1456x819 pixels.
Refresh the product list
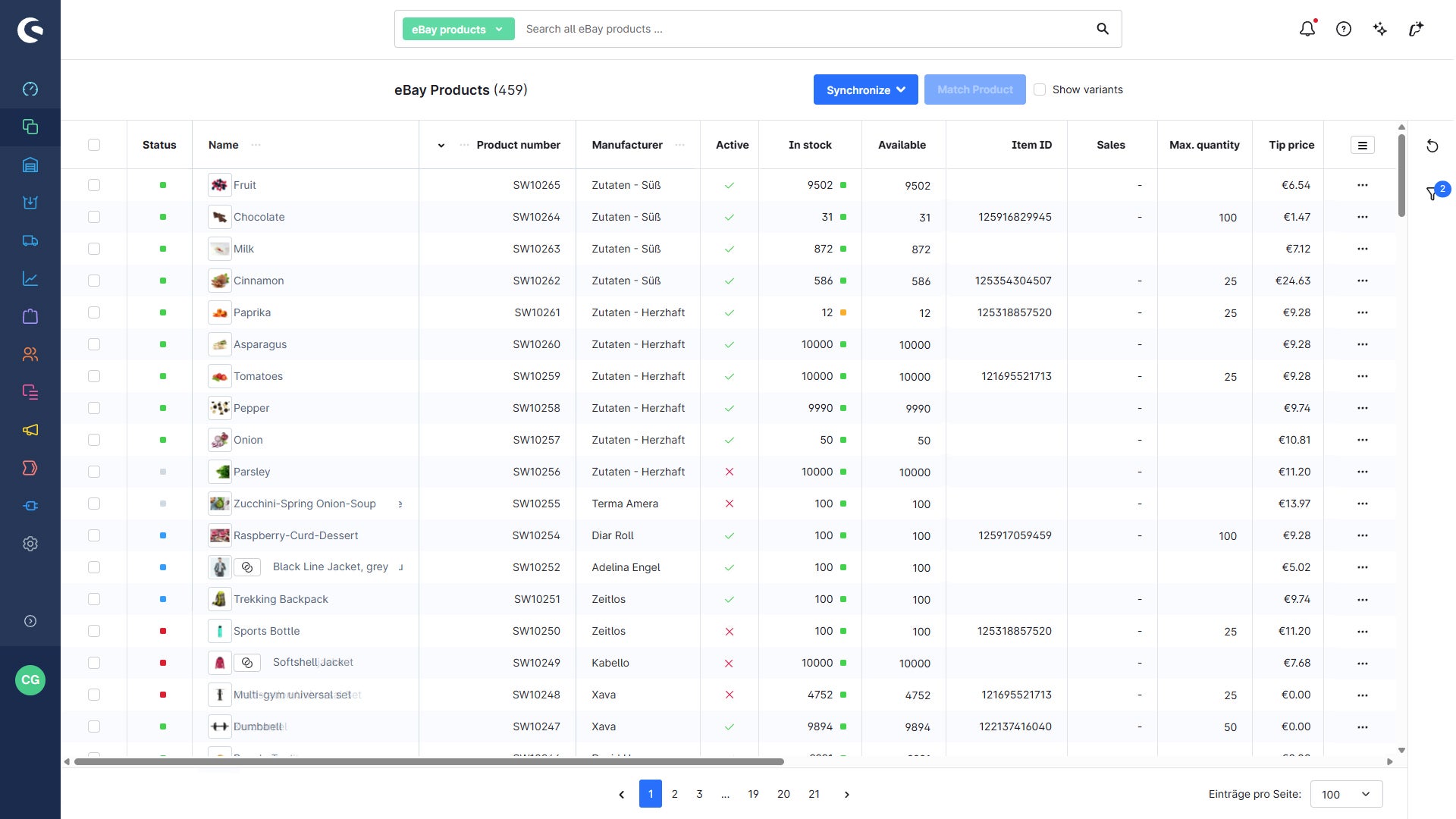coord(1432,146)
